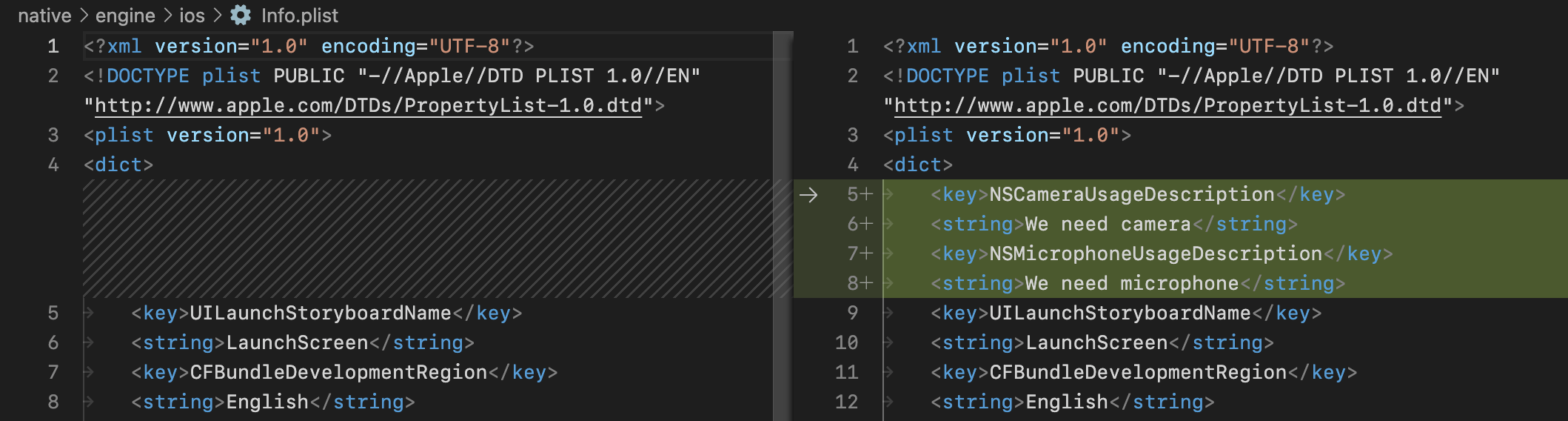The image size is (1568, 421).
Task: Click line number 1 in left pane gutter
Action: (53, 46)
